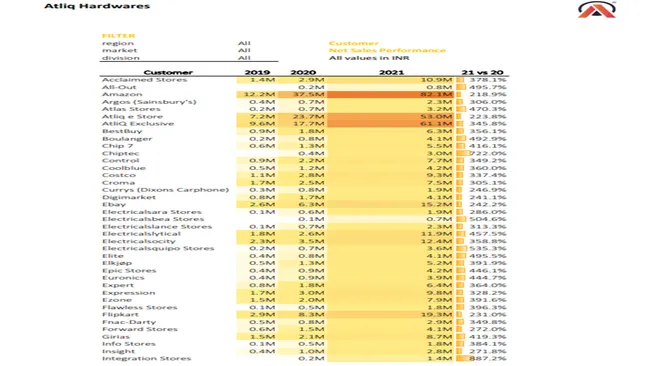
Task: Click Atliq e Store 2021 value 53.0M
Action: pyautogui.click(x=436, y=116)
